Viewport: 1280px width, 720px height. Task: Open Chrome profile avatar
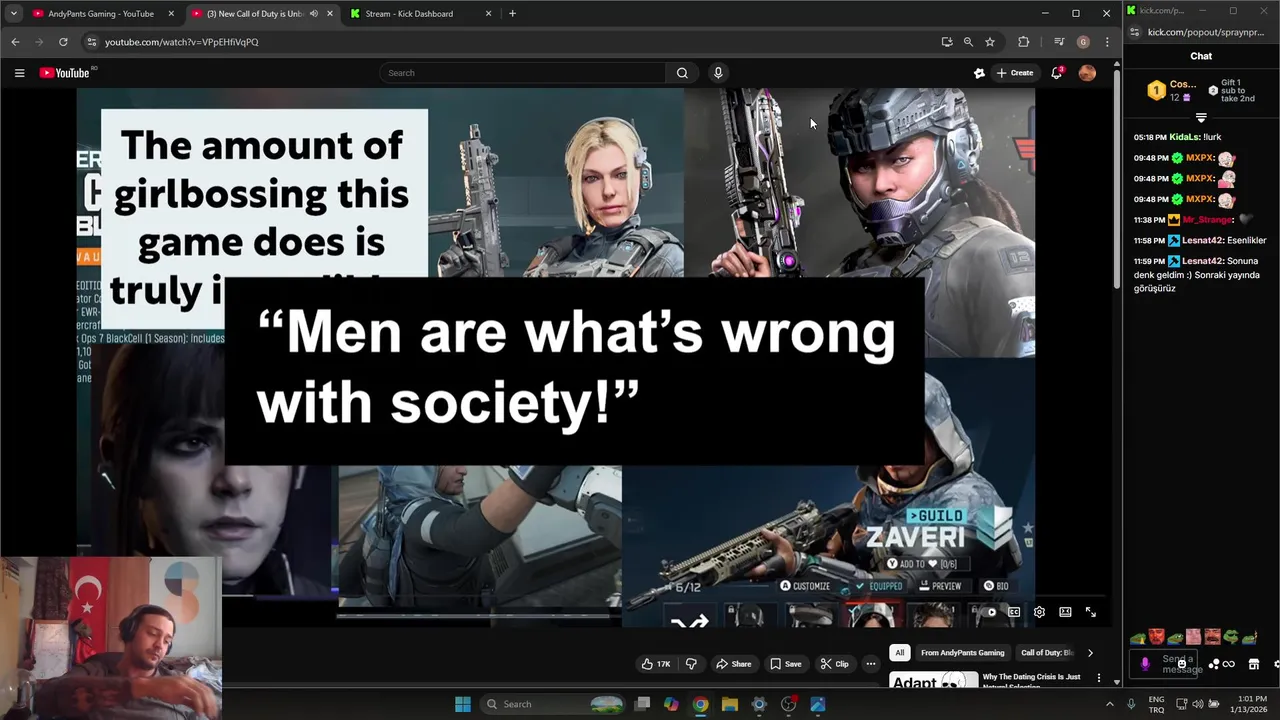(x=1083, y=42)
